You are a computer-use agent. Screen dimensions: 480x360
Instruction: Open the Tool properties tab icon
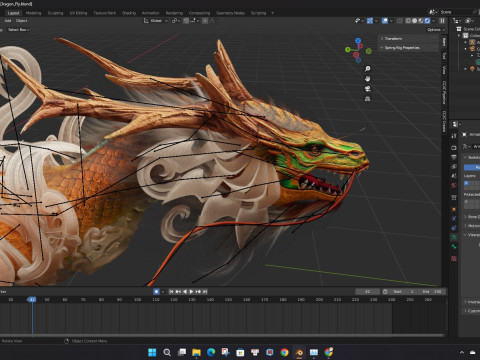pyautogui.click(x=454, y=136)
